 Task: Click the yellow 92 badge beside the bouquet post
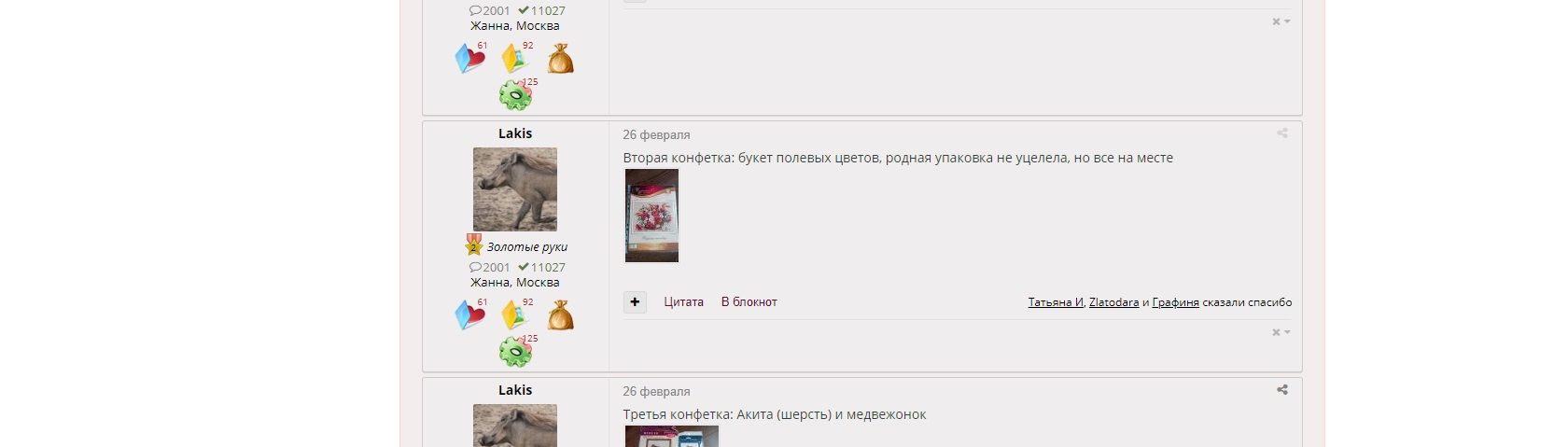(x=516, y=314)
